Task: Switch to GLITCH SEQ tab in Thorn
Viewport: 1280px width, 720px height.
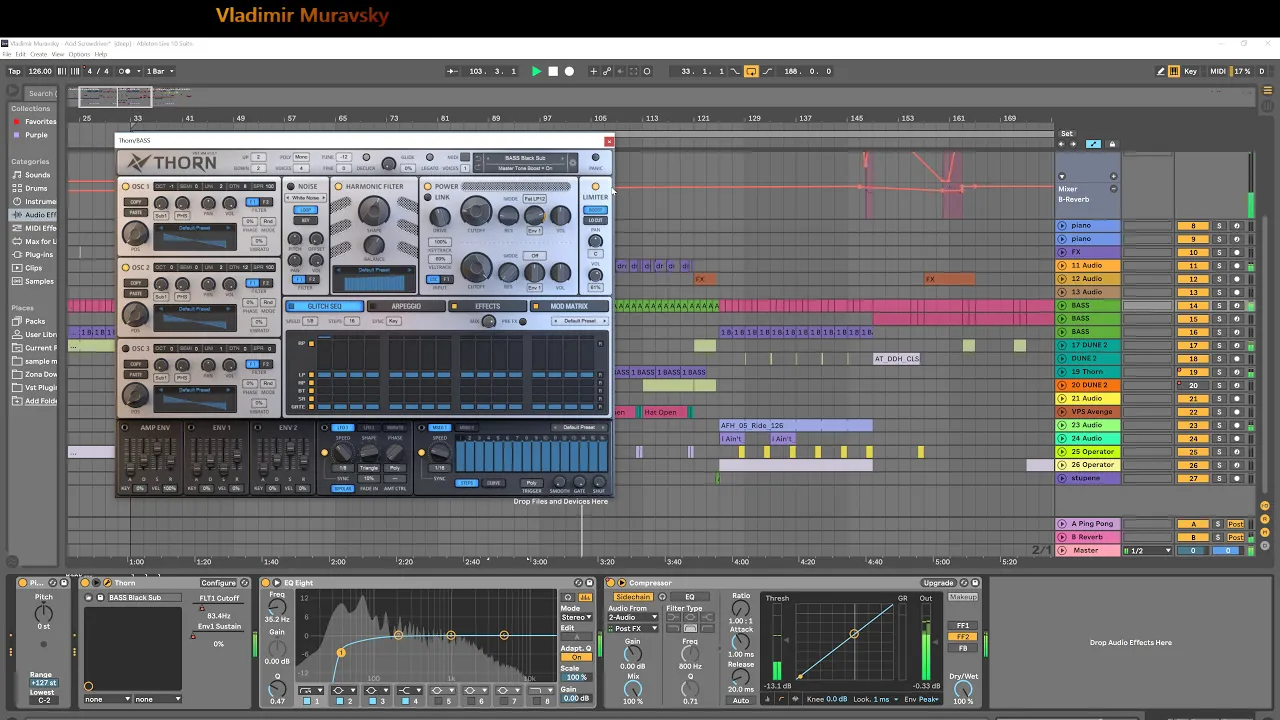Action: tap(324, 306)
